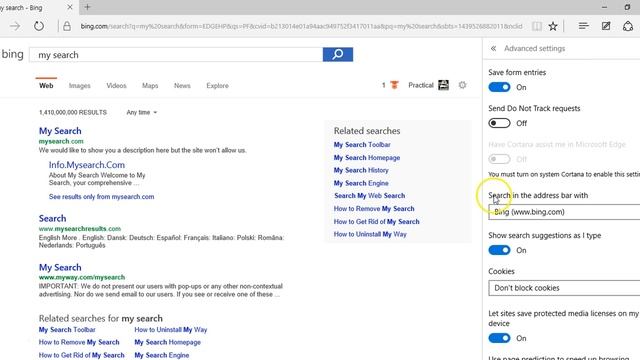Click the padlock site security icon
This screenshot has height=360, width=640.
pos(67,26)
